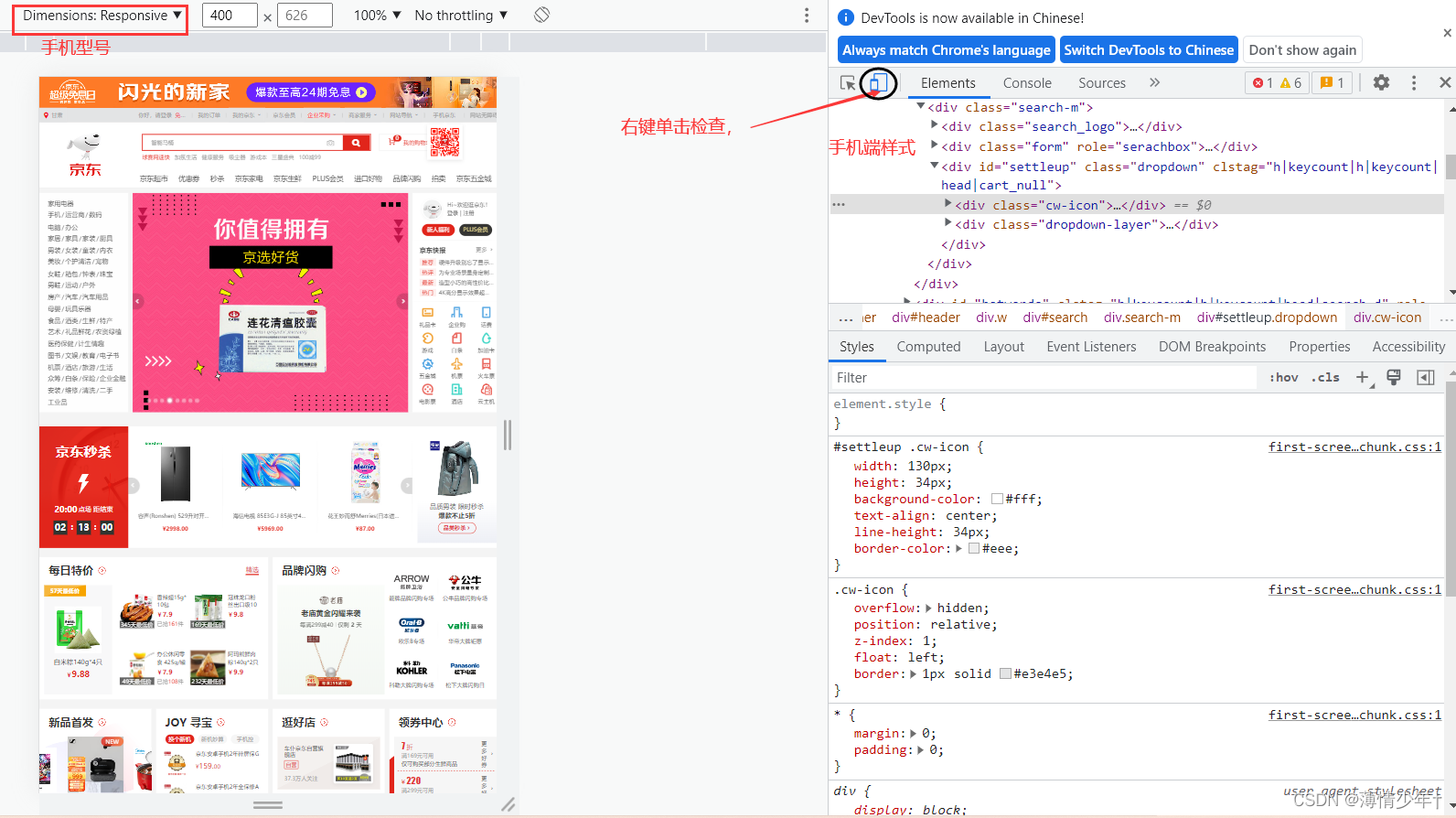The height and width of the screenshot is (818, 1456).
Task: Click the styles Filter input
Action: [1044, 378]
